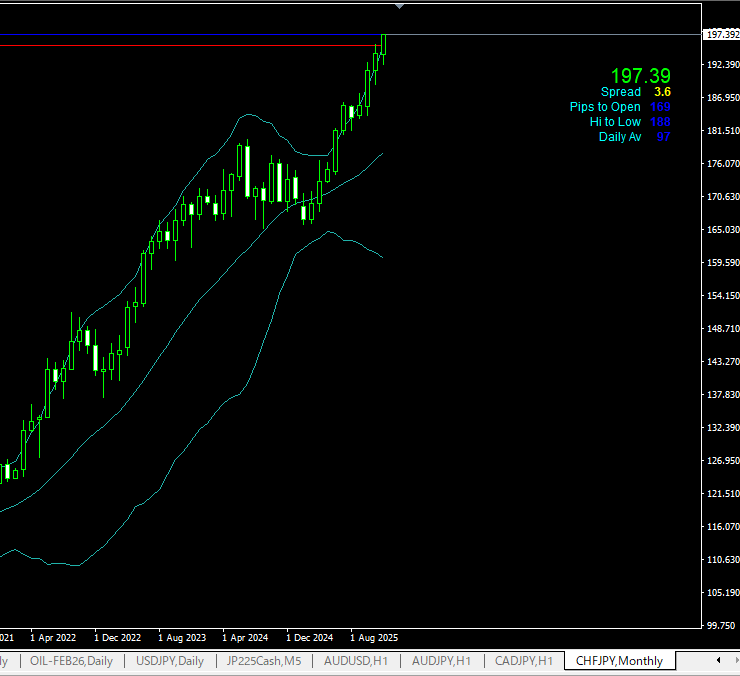Viewport: 740px width, 676px height.
Task: Click the Spread indicator label
Action: [x=620, y=92]
